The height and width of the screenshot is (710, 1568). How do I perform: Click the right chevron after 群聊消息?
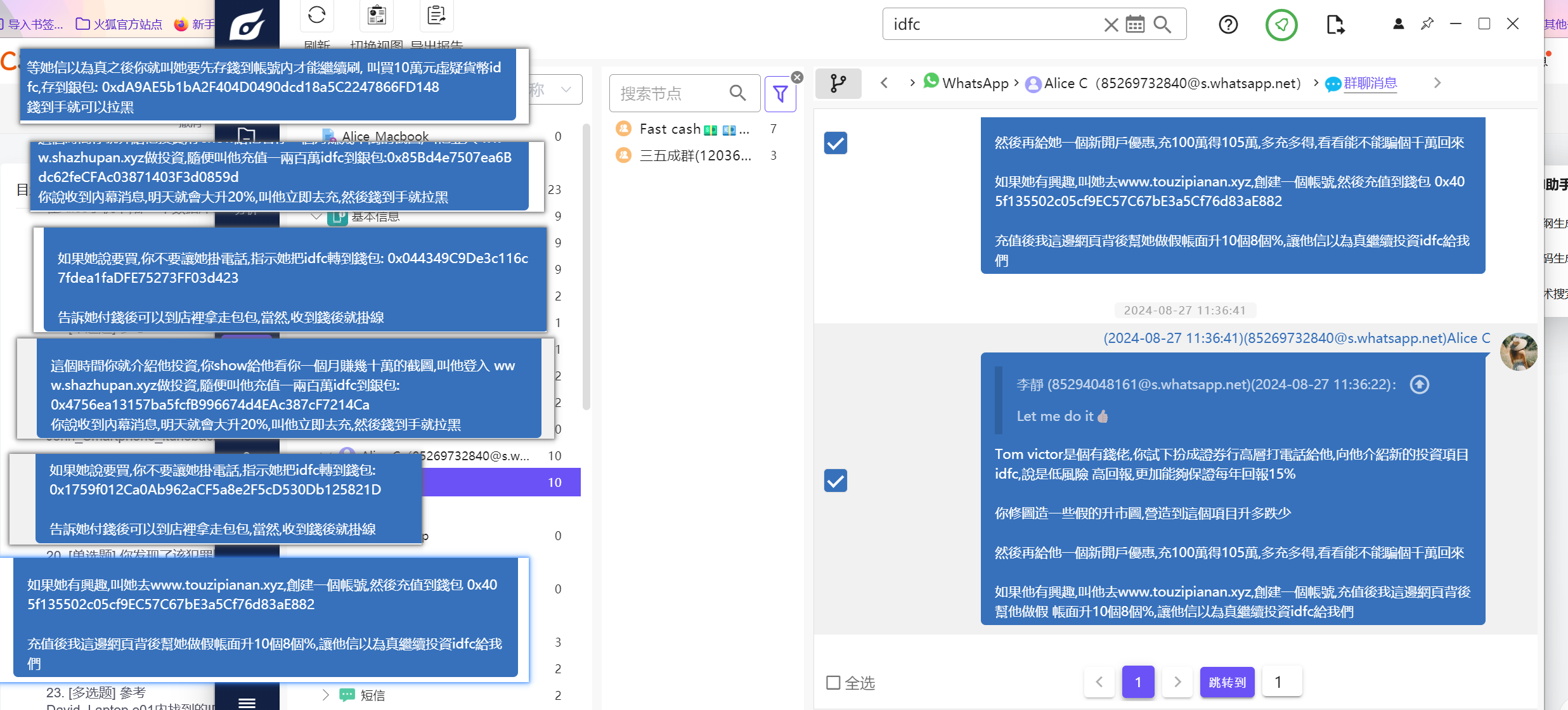coord(1437,83)
